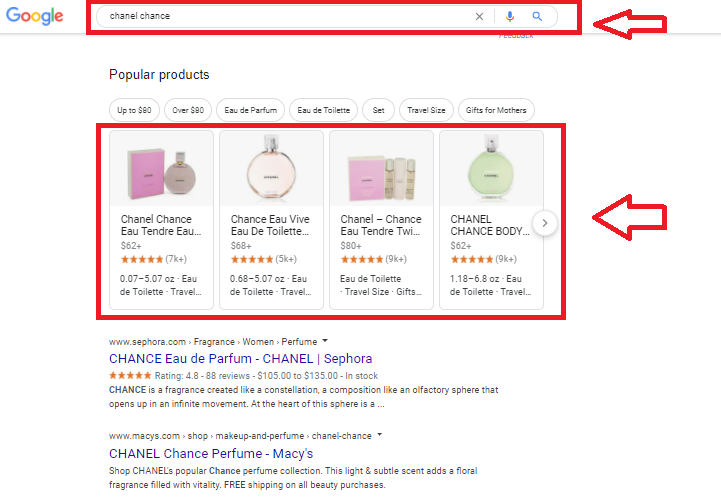Viewport: 721px width, 498px height.
Task: Open Chanel Chance Eau Tendre product image
Action: click(x=161, y=169)
